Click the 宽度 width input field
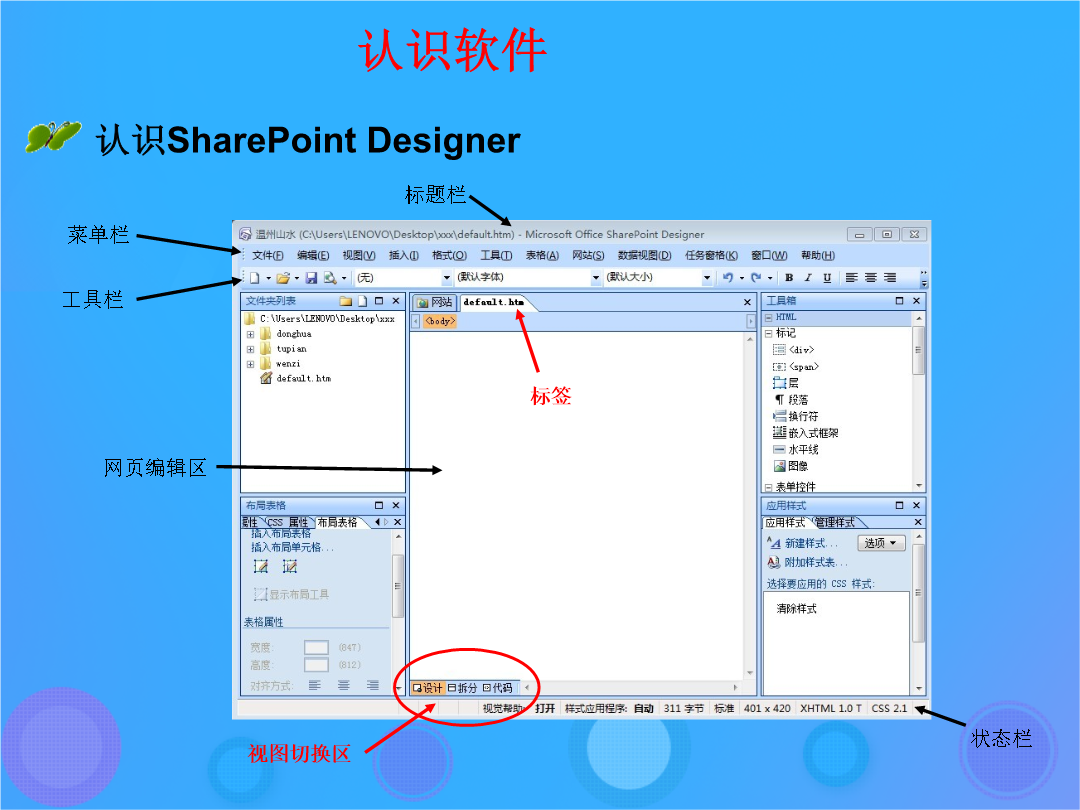Screen dimensions: 1080x810 tap(316, 647)
